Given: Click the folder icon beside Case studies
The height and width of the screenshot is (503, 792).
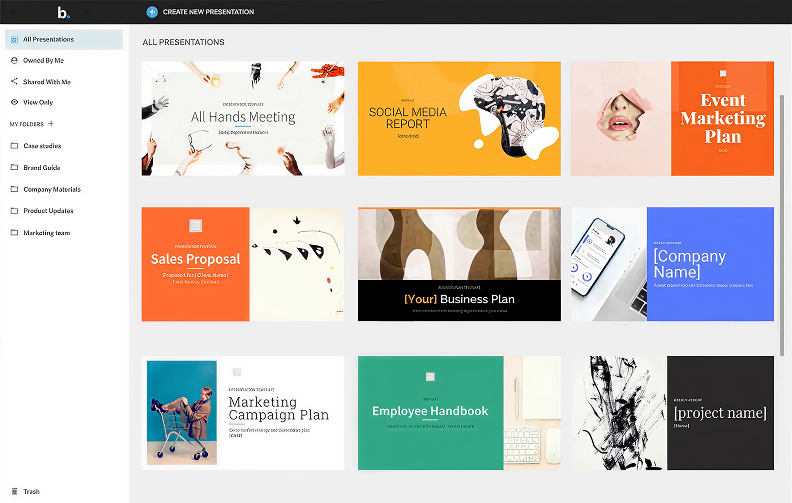Looking at the screenshot, I should 14,145.
